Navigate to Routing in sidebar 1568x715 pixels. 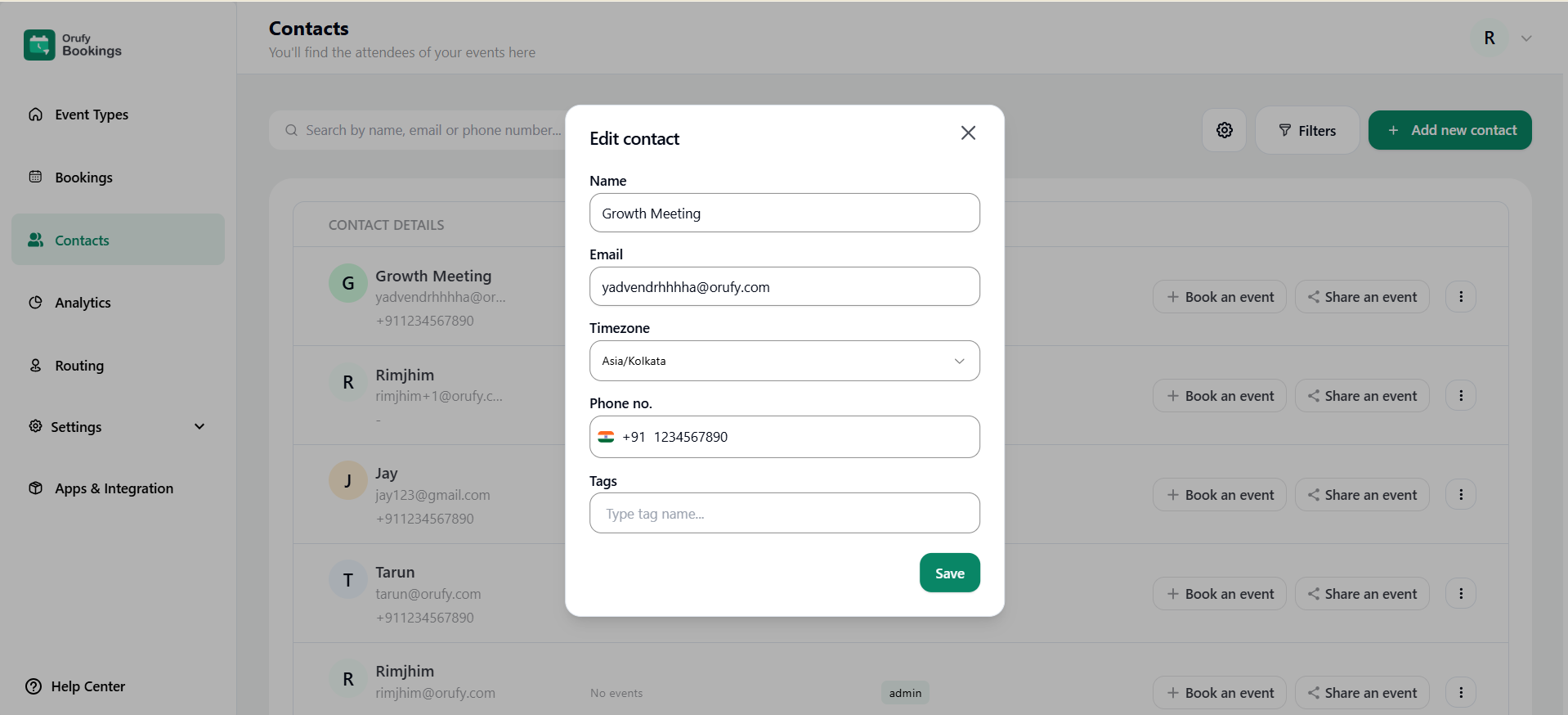pos(79,366)
